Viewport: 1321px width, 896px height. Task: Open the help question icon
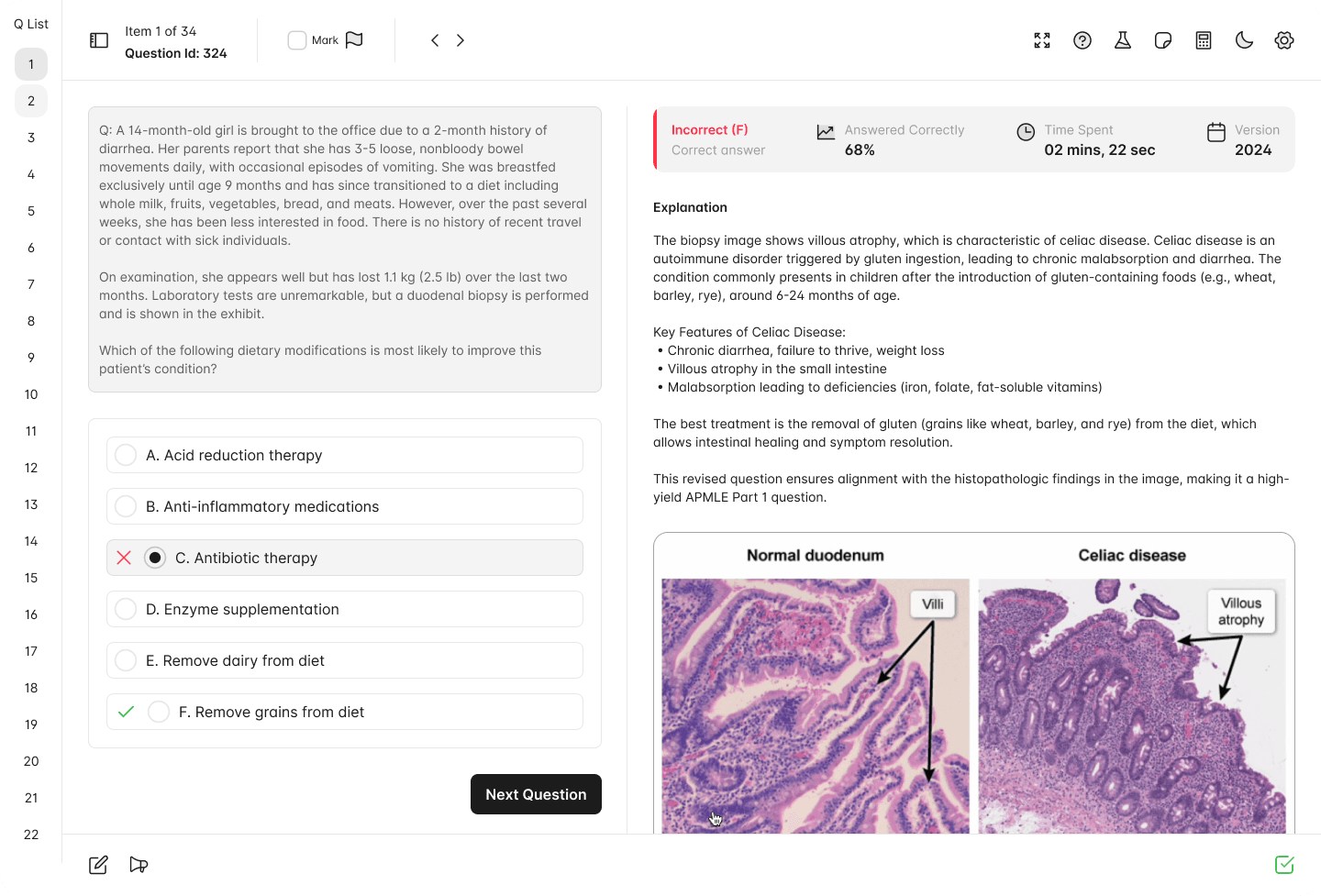coord(1082,40)
